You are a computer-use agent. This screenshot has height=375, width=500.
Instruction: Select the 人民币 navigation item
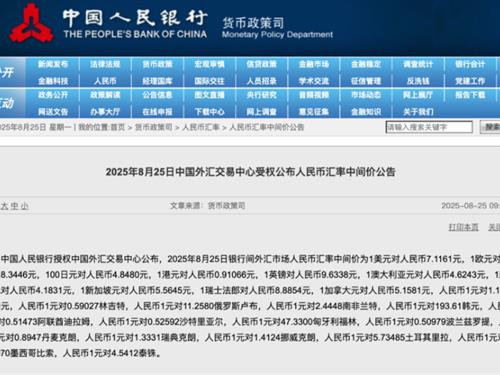(105, 81)
